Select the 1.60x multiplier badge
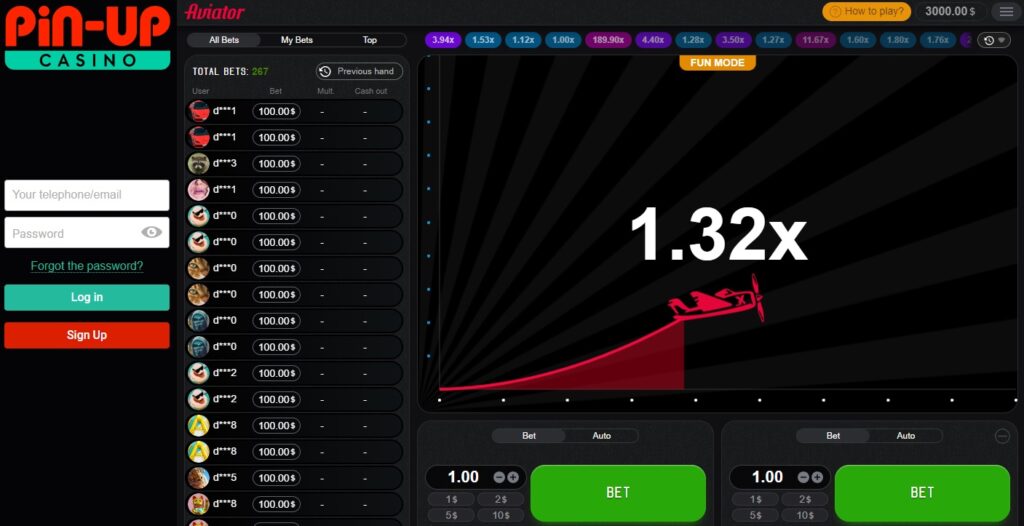 [x=857, y=40]
